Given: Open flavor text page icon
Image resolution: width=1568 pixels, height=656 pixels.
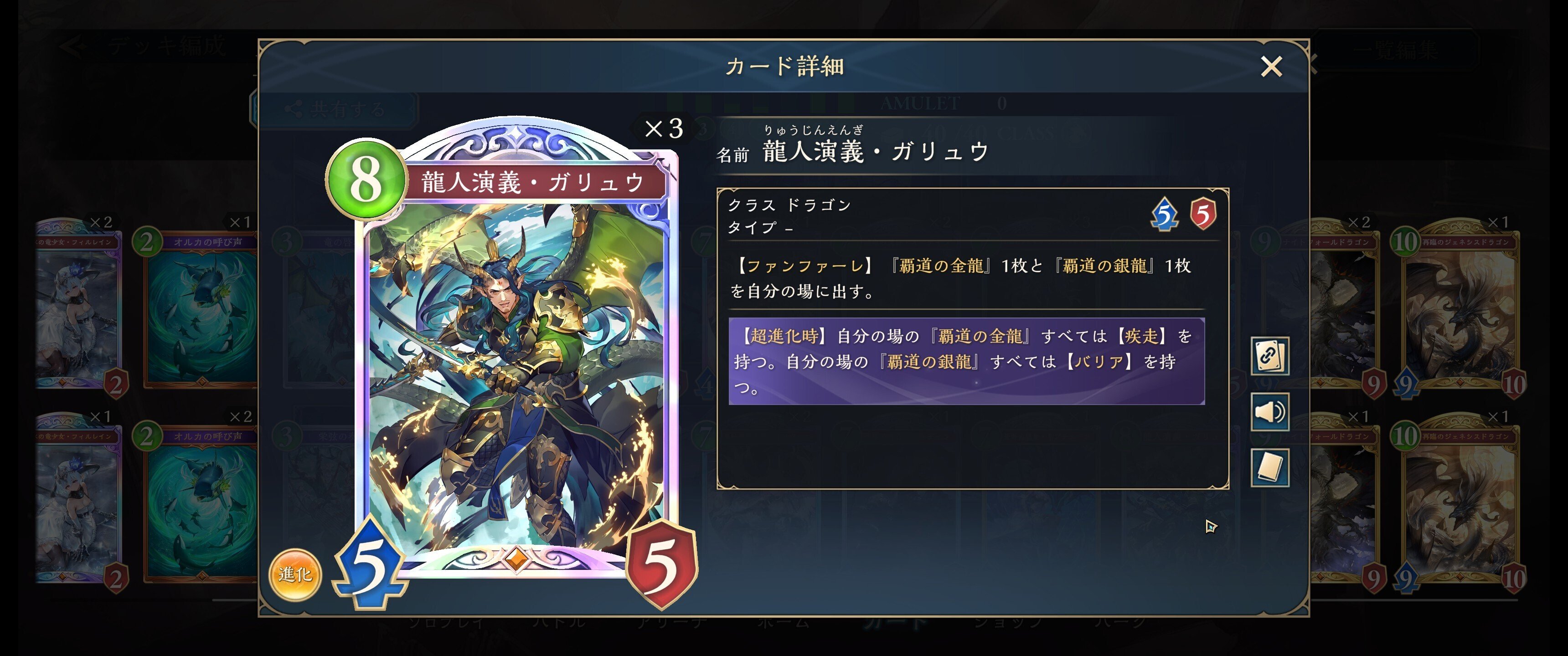Looking at the screenshot, I should tap(1270, 468).
